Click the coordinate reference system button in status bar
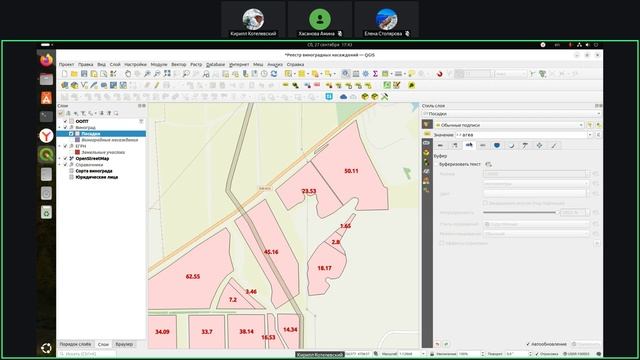This screenshot has height=360, width=640. tap(577, 354)
